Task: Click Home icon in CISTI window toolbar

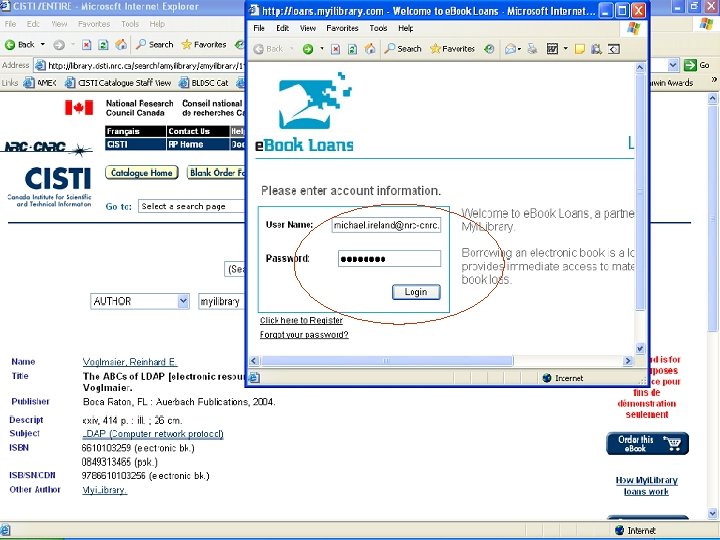Action: coord(121,44)
